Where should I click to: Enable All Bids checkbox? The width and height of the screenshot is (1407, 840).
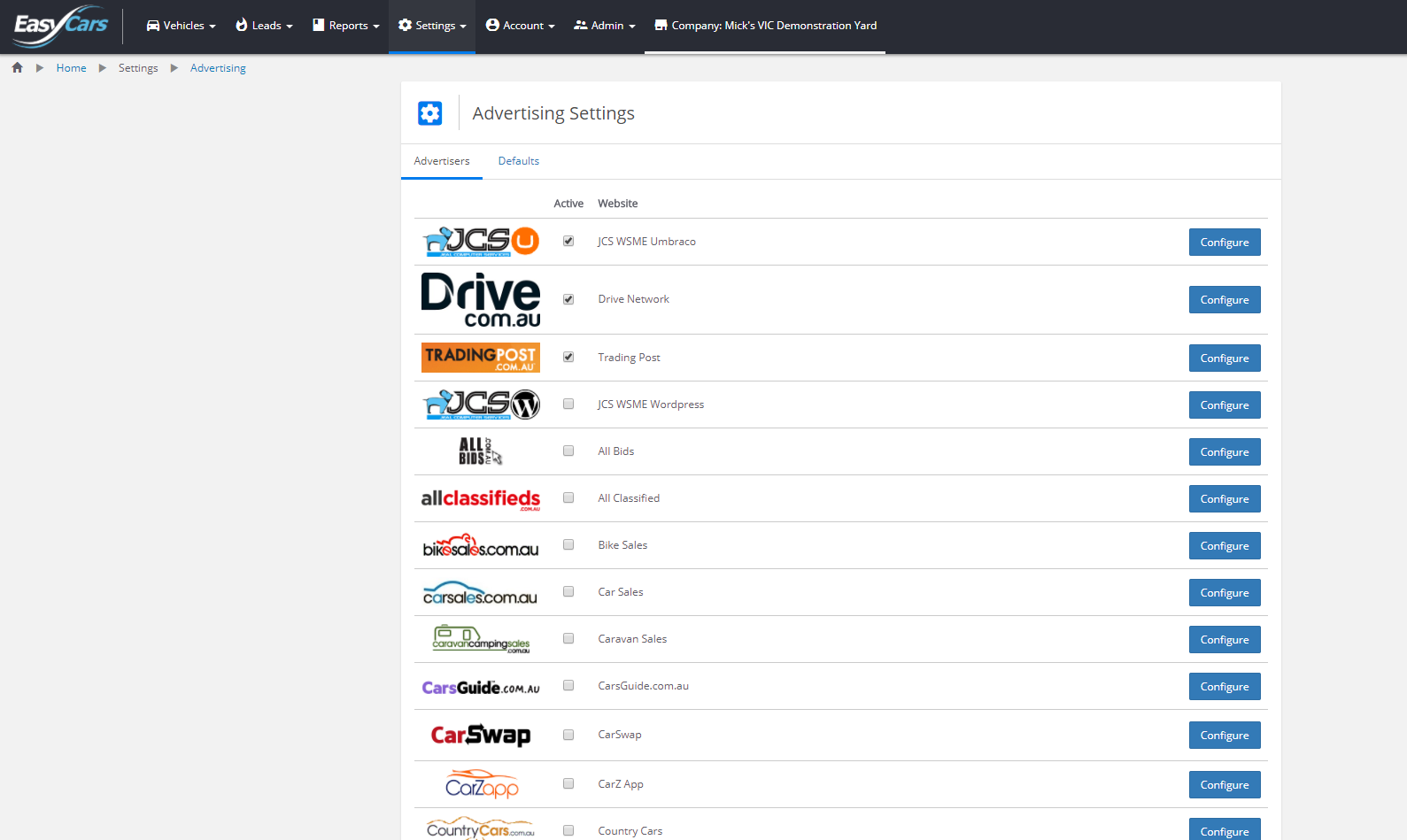568,451
